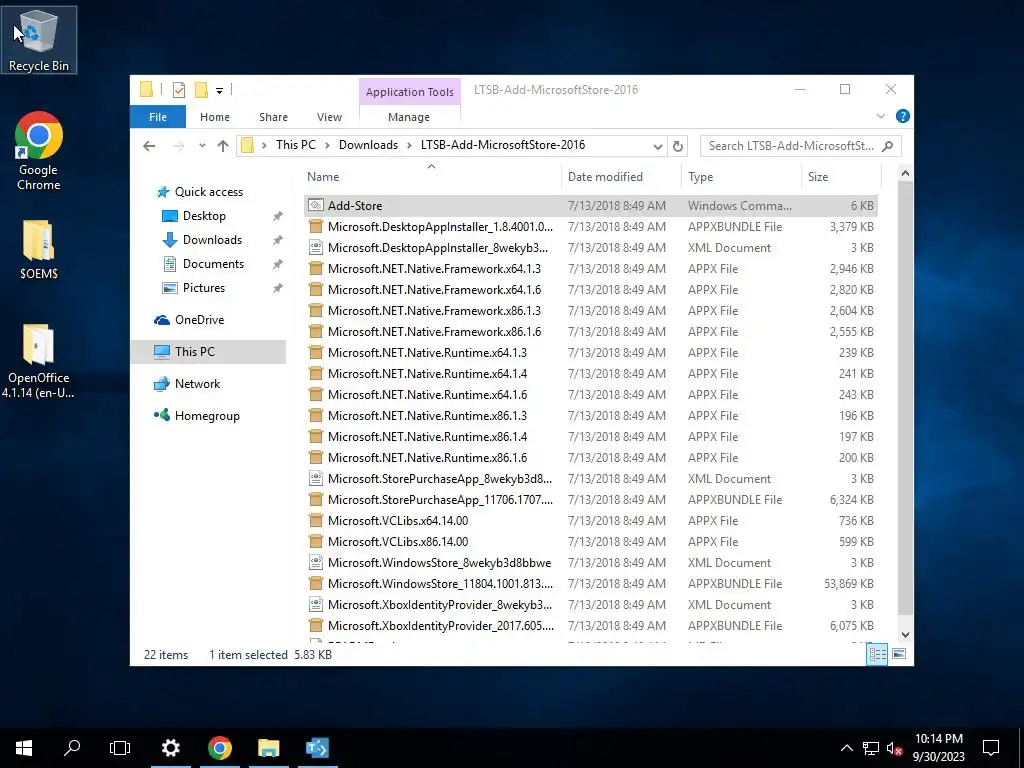Open the address bar history dropdown

658,146
